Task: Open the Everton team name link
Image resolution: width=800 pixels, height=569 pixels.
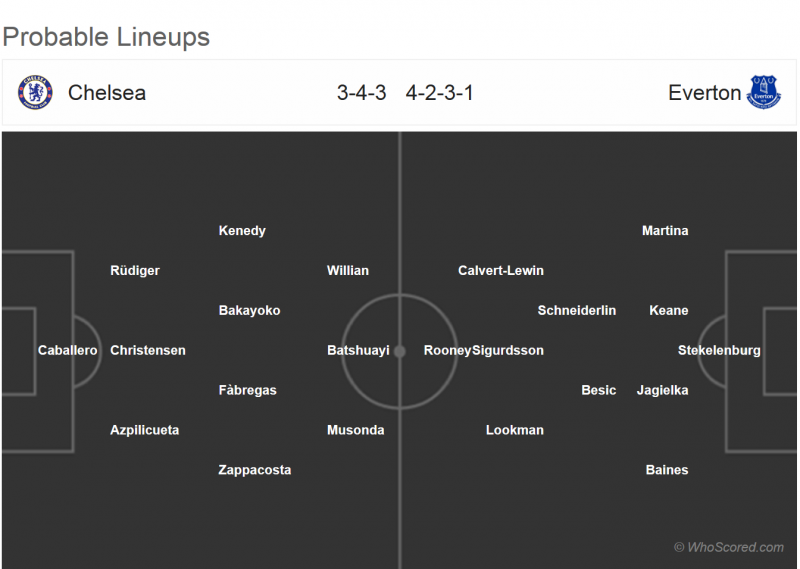Action: click(x=705, y=93)
